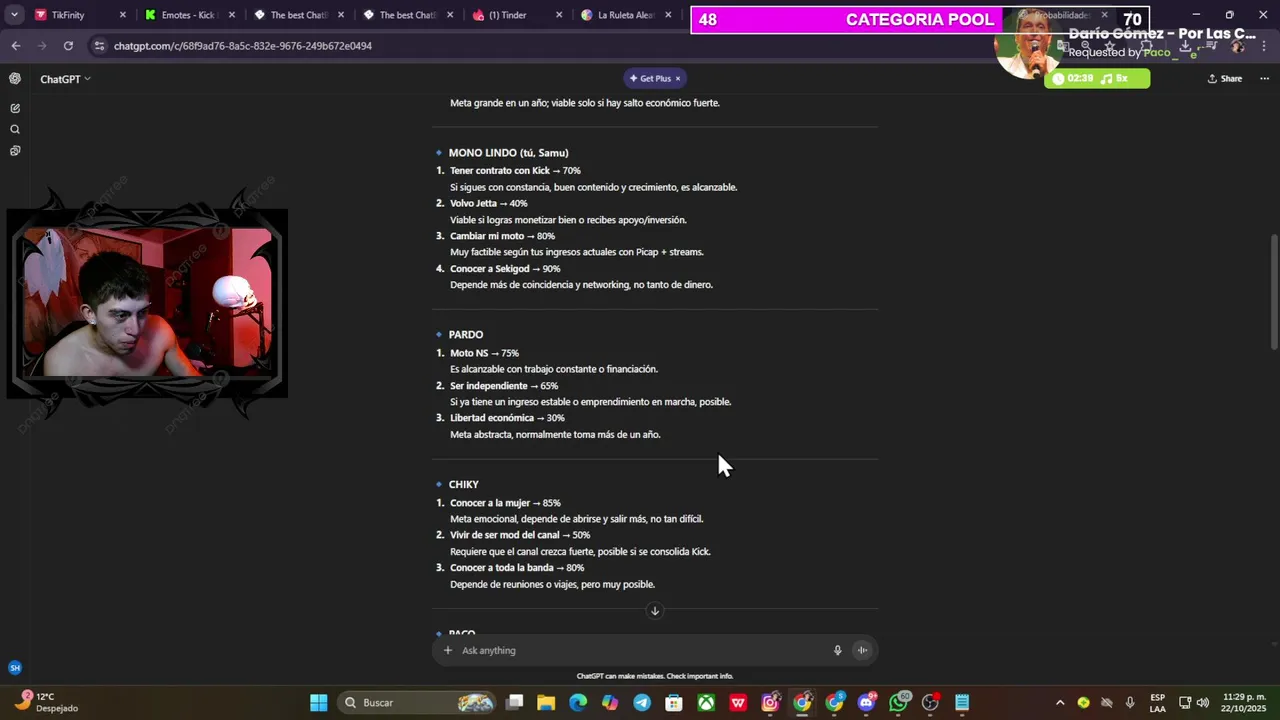Screen dimensions: 1280x720
Task: Click the page vertical scrollbar thumb
Action: 1274,292
